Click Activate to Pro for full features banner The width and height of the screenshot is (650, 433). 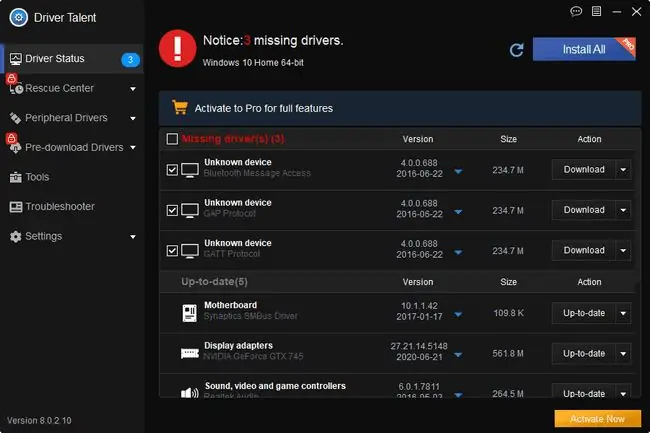pyautogui.click(x=400, y=108)
